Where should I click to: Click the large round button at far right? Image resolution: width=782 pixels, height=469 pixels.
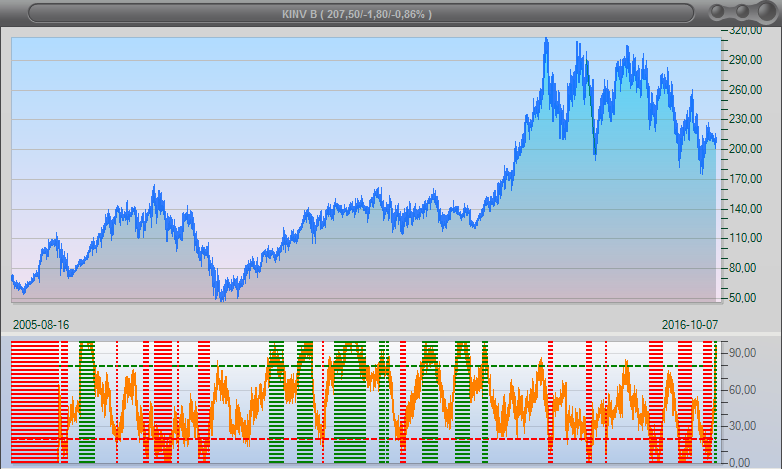[x=767, y=11]
